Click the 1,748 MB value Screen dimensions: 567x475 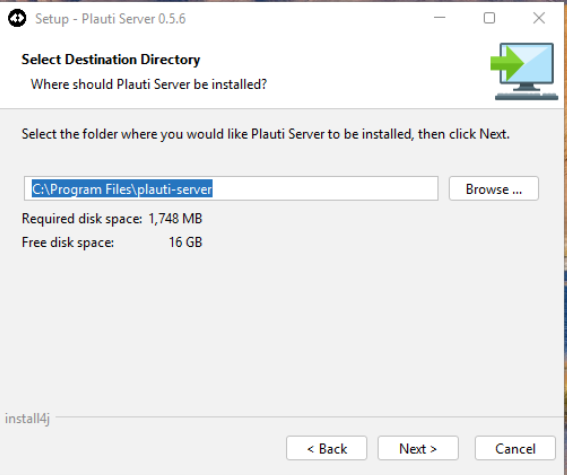pos(175,218)
